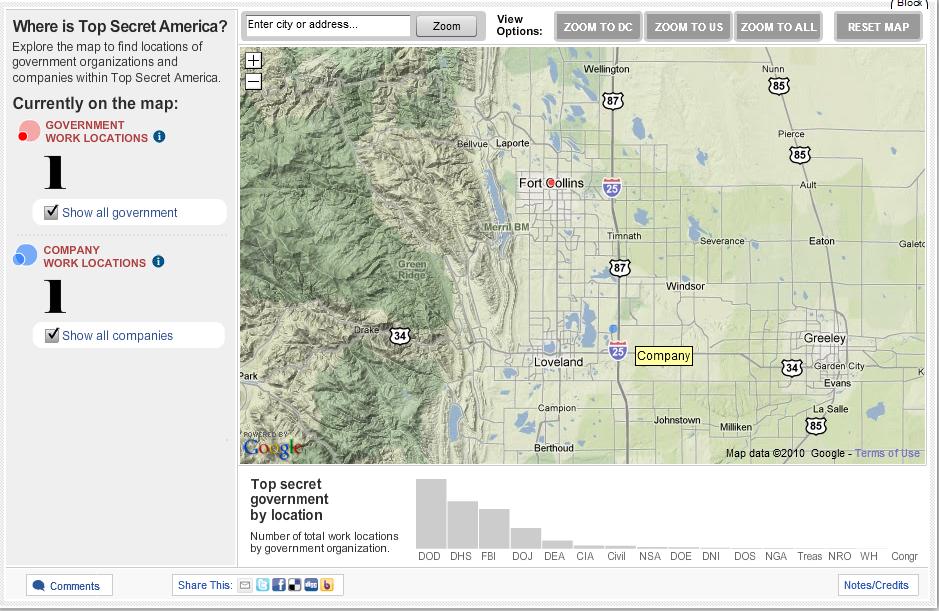Viewport: 939px width, 611px height.
Task: Click the Zoom button next to address field
Action: [446, 27]
